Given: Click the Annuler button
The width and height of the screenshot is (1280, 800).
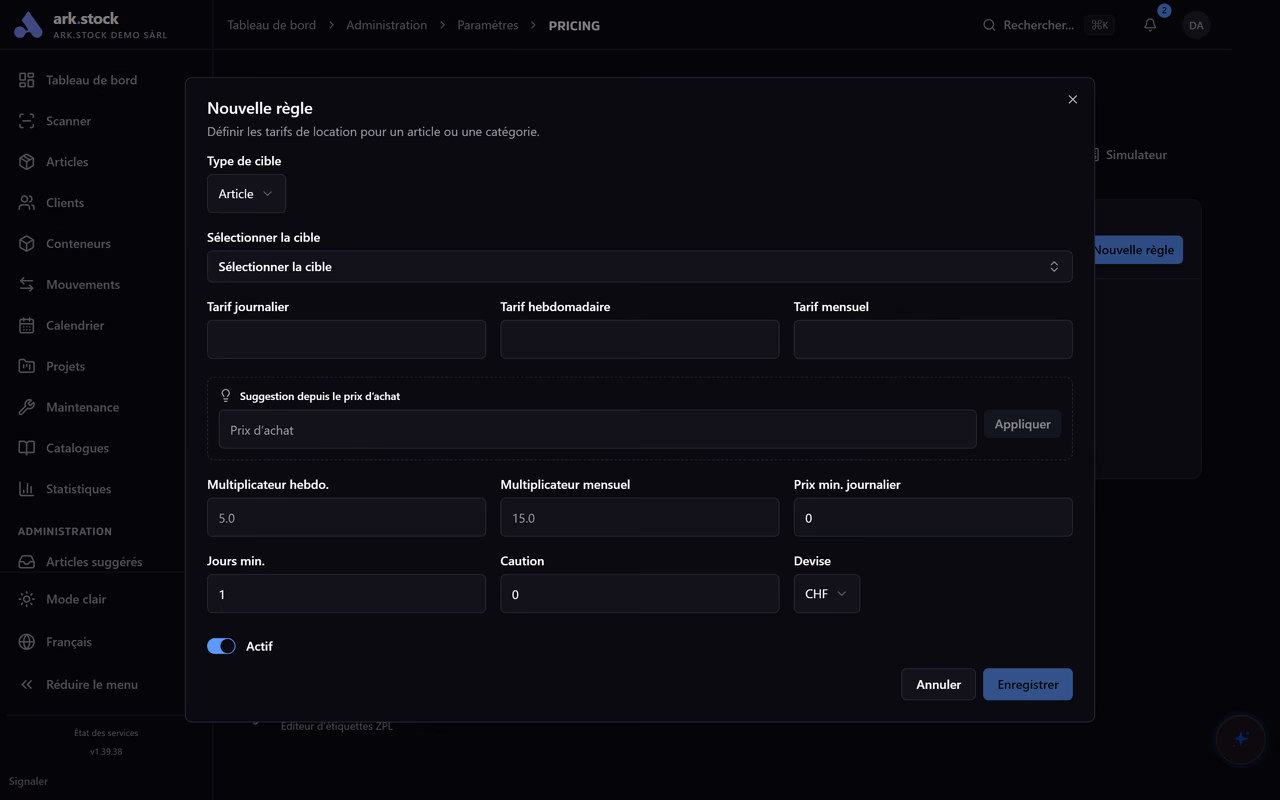Looking at the screenshot, I should 938,684.
